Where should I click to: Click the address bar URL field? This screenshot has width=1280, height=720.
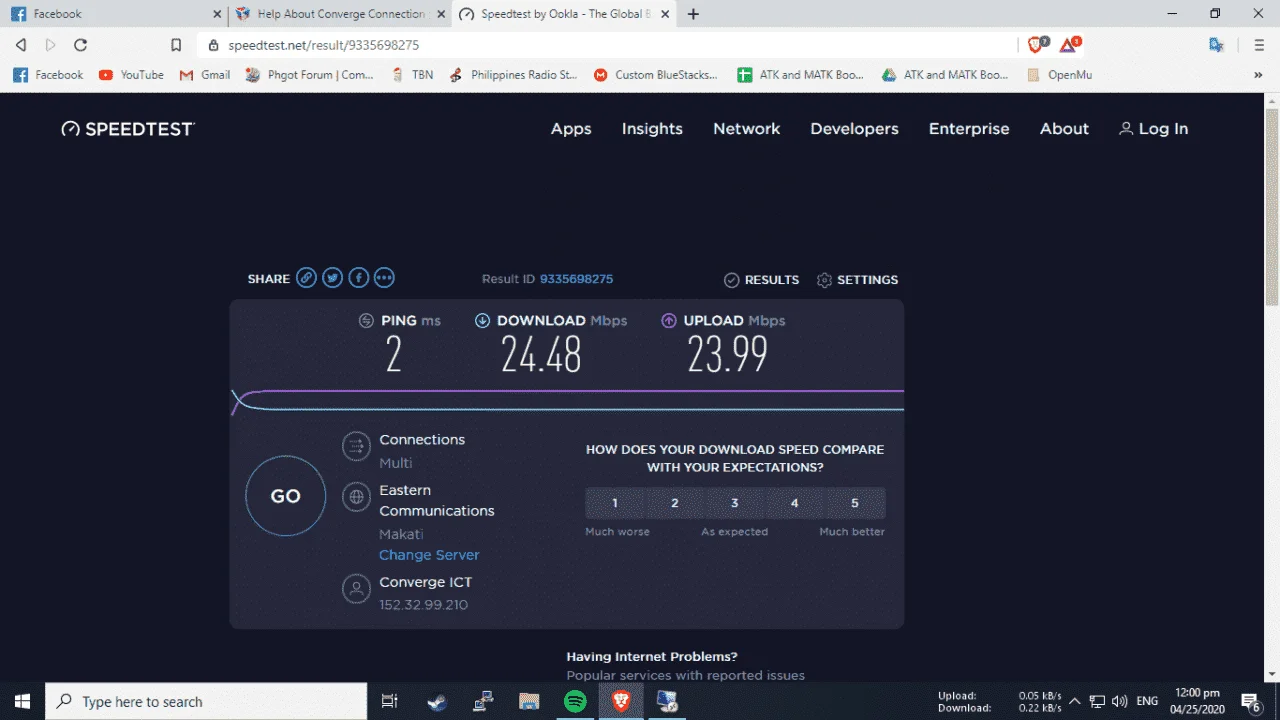pos(610,45)
